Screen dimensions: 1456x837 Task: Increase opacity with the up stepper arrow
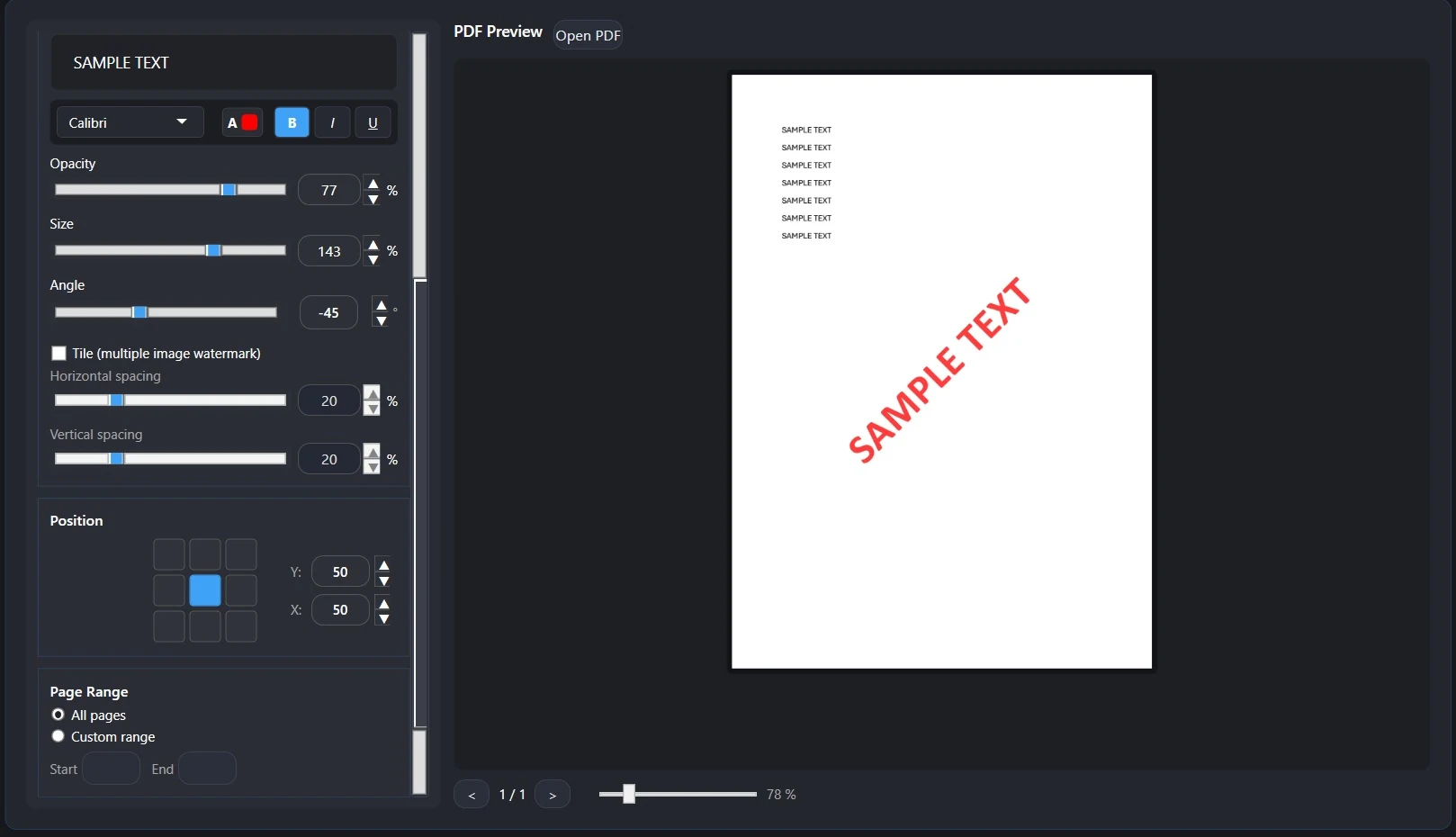[x=373, y=183]
